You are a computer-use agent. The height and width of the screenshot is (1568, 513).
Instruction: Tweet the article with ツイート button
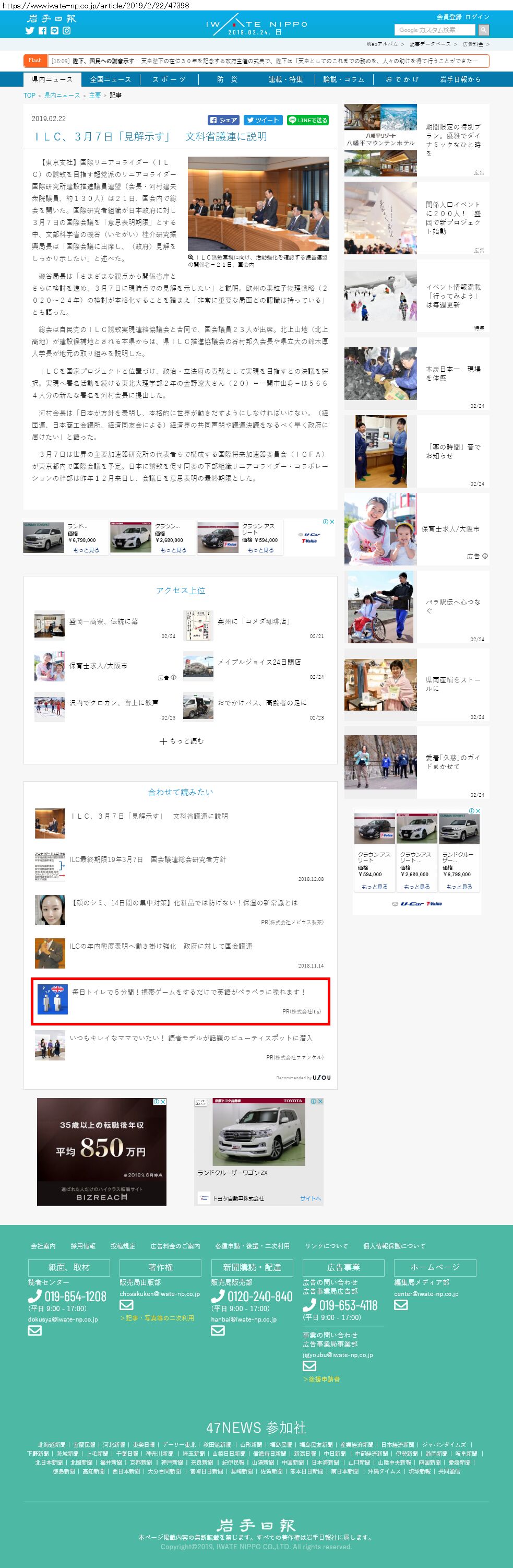pos(263,120)
